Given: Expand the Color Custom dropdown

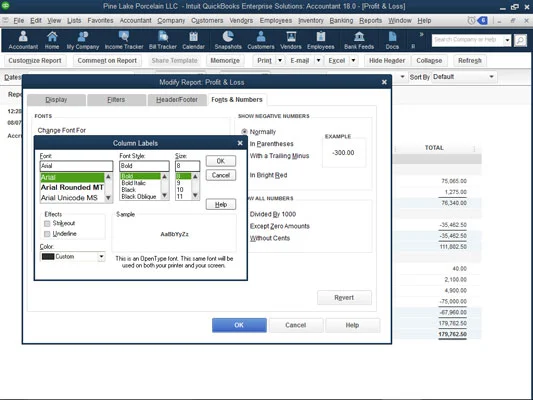Looking at the screenshot, I should [x=101, y=257].
